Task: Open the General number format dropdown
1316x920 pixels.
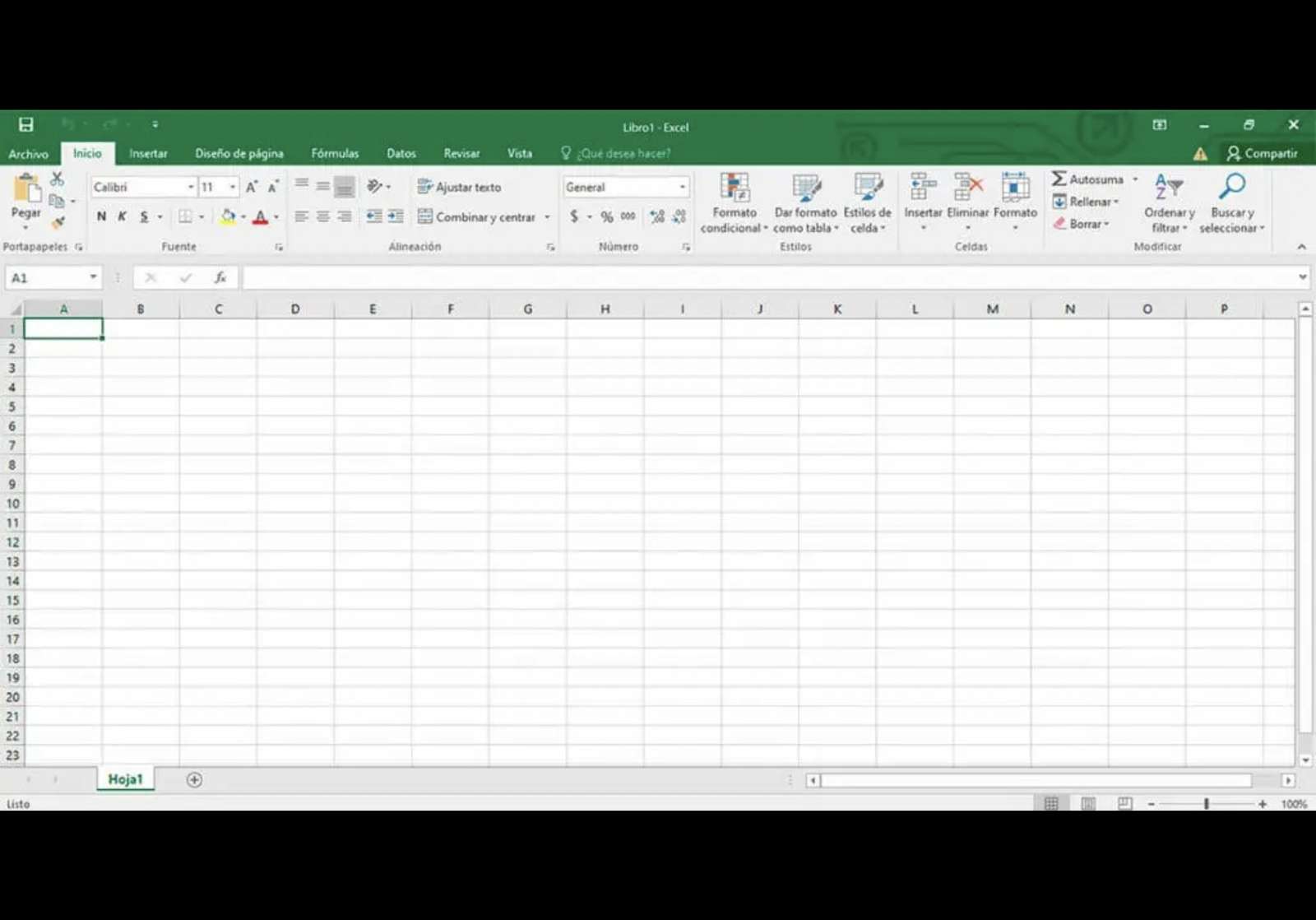Action: 682,187
